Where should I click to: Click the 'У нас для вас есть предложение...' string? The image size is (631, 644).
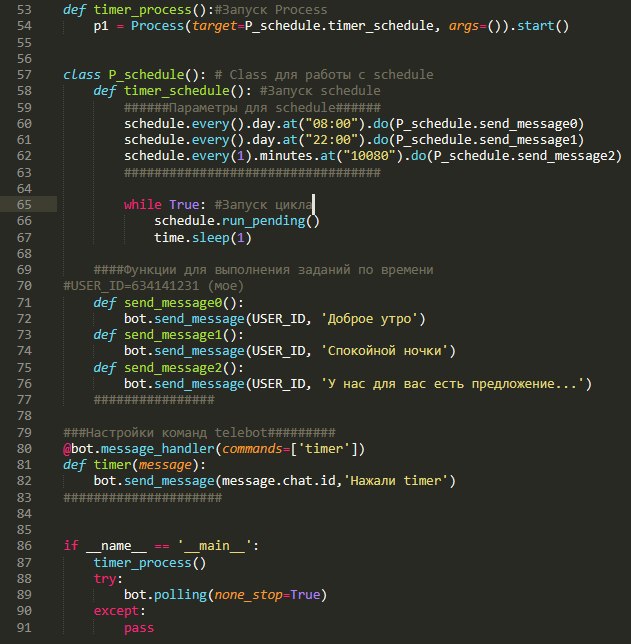(452, 384)
